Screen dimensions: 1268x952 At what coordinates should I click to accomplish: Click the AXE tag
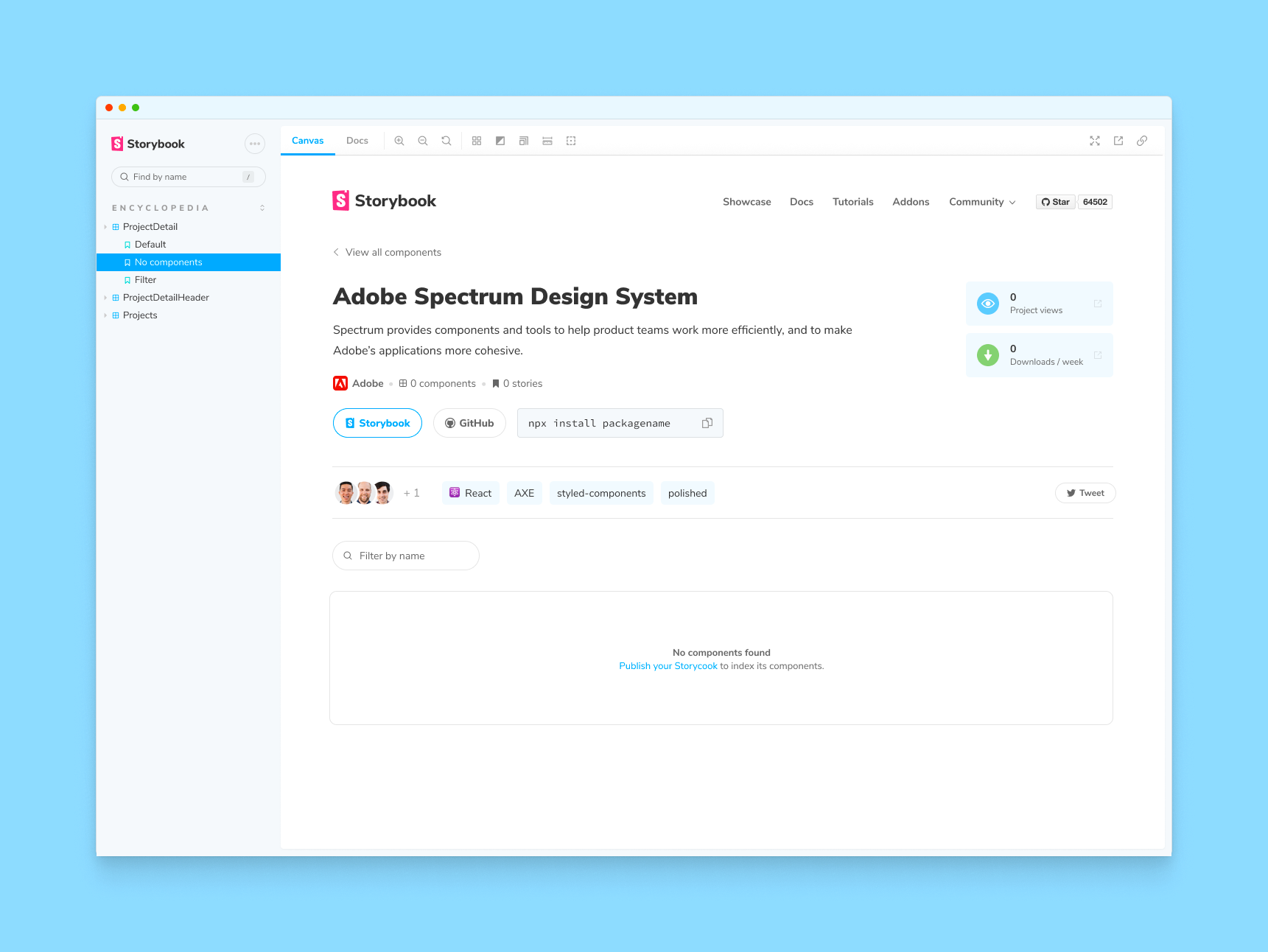pos(525,493)
